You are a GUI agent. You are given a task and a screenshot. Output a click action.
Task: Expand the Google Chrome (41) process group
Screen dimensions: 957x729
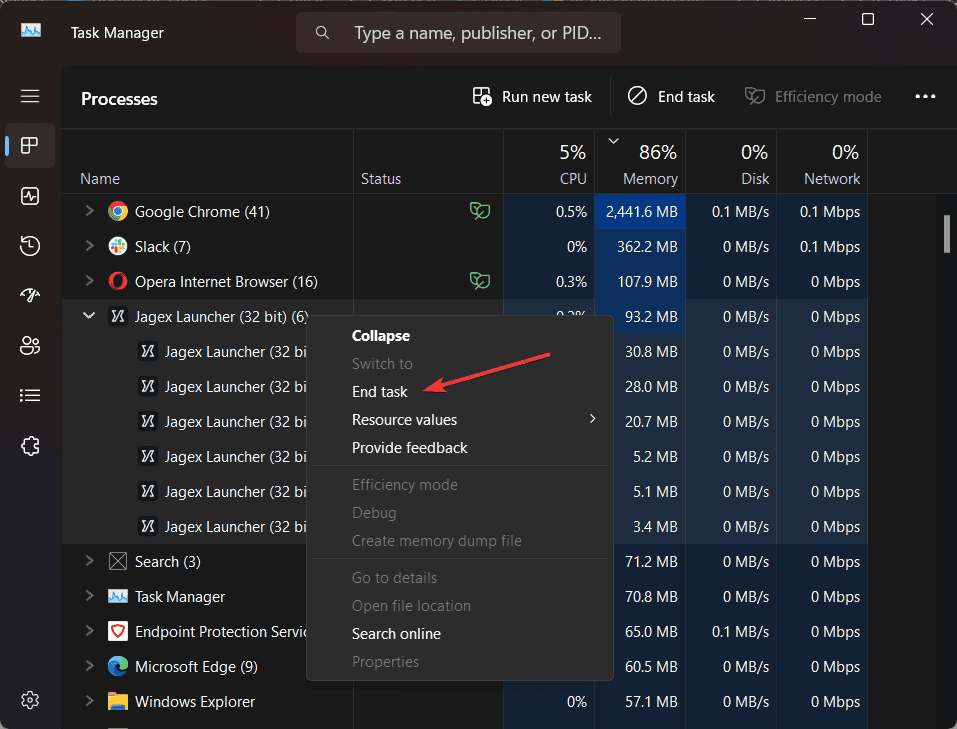pos(89,211)
